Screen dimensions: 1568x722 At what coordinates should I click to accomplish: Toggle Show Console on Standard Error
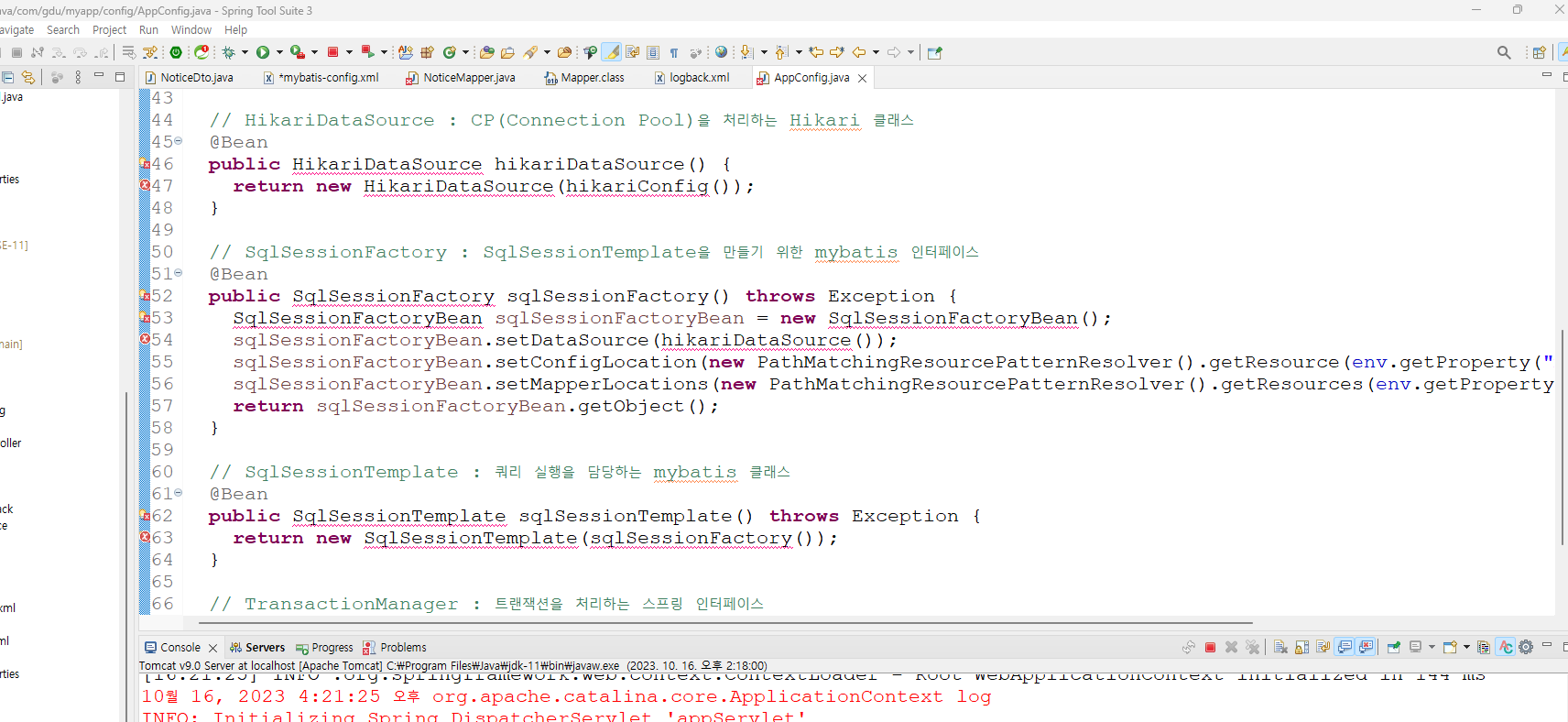click(x=1366, y=647)
